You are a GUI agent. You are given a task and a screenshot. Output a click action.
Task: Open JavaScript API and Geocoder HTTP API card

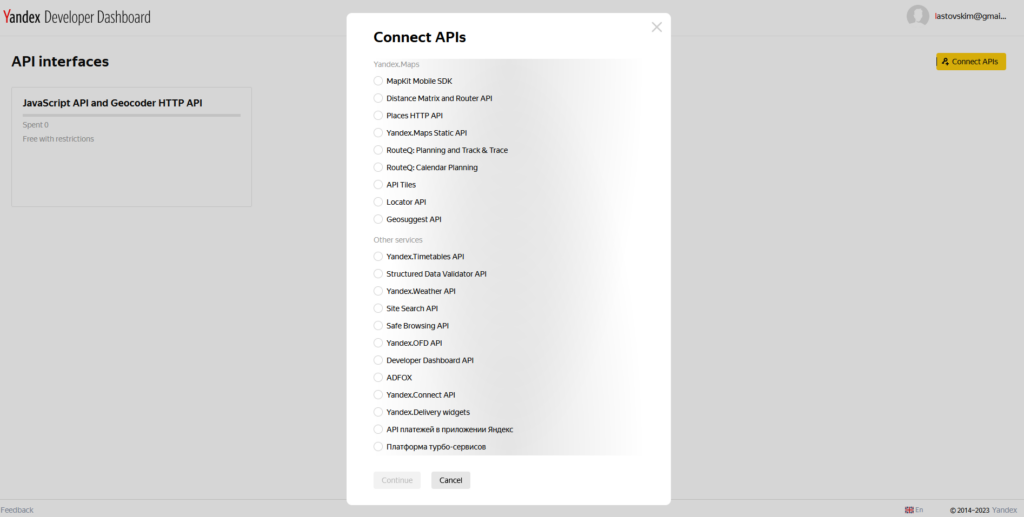[131, 146]
